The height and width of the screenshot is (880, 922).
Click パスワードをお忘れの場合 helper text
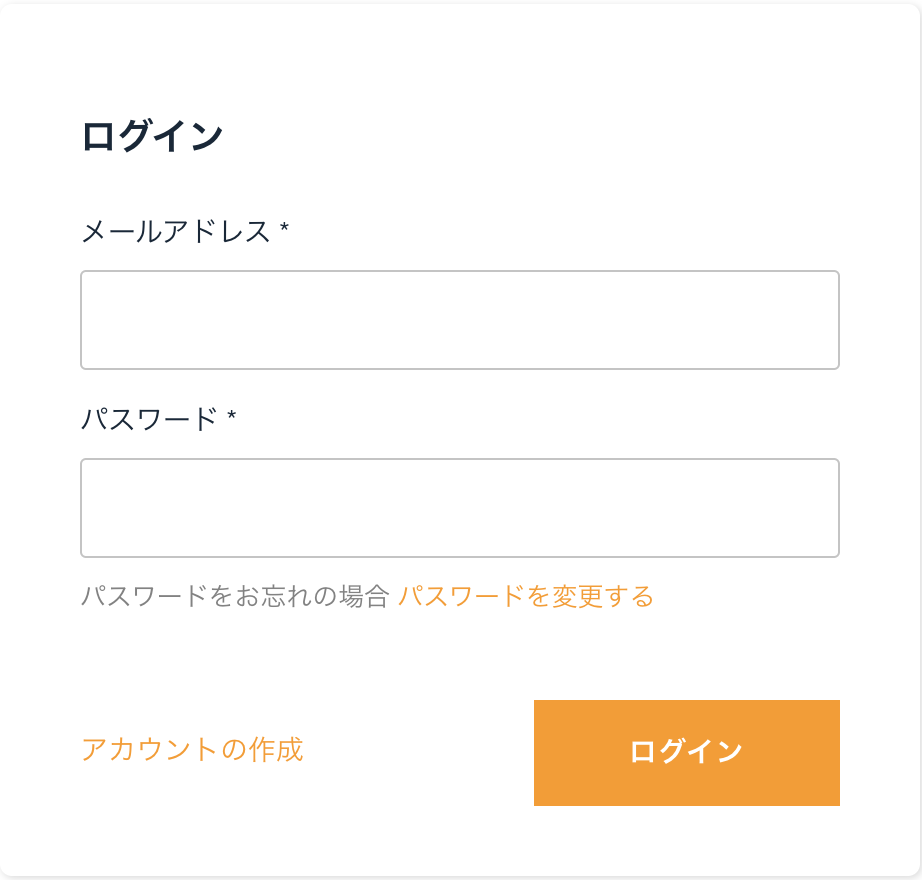point(237,594)
